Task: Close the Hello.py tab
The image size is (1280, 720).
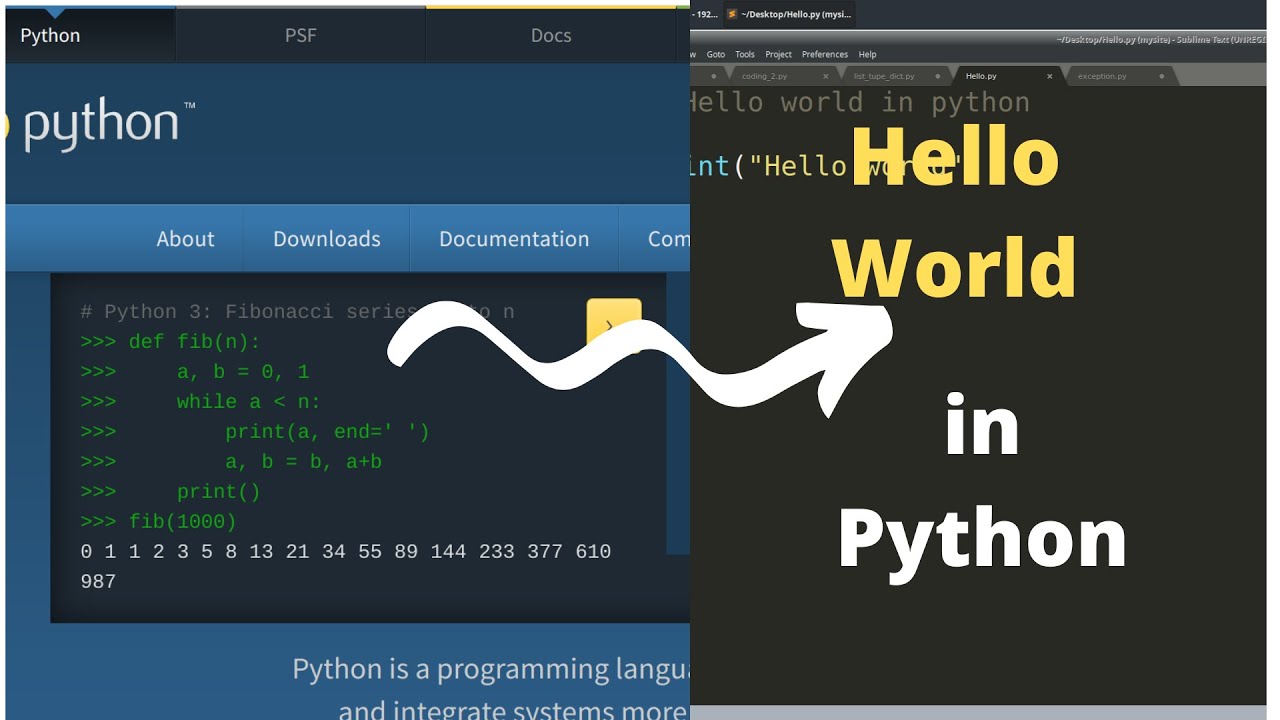Action: [1049, 76]
